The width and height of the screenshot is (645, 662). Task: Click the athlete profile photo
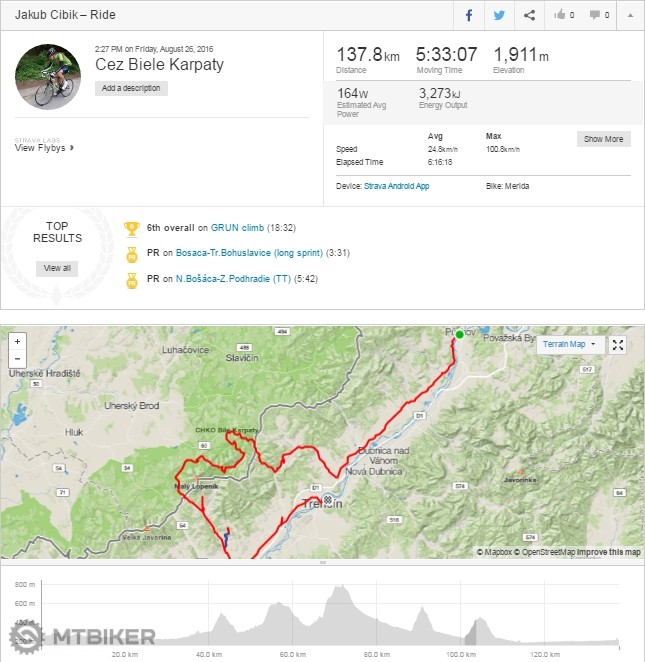pyautogui.click(x=48, y=76)
